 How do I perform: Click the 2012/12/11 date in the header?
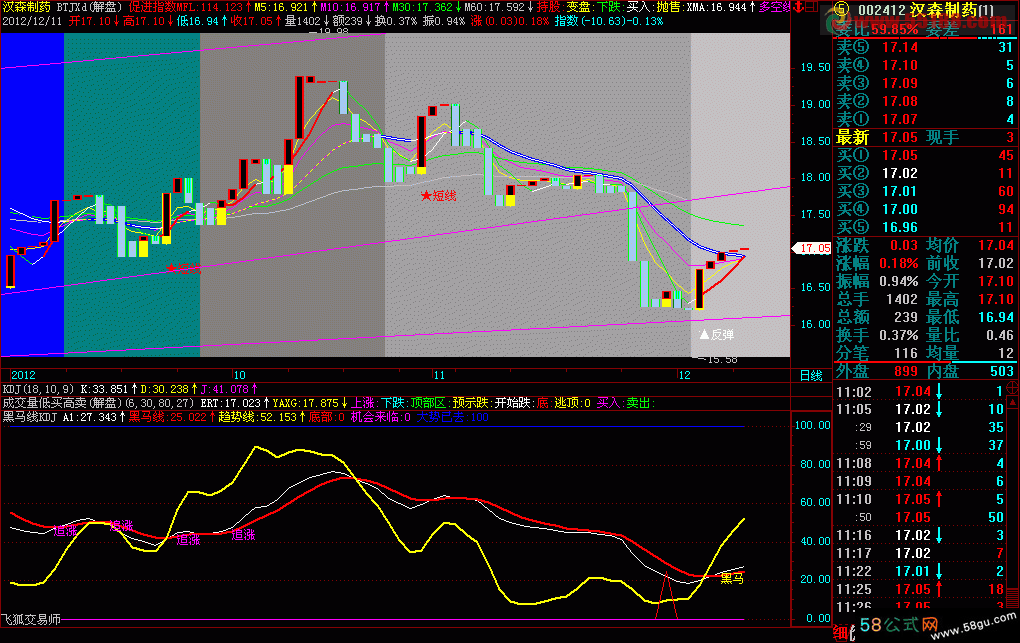click(32, 21)
